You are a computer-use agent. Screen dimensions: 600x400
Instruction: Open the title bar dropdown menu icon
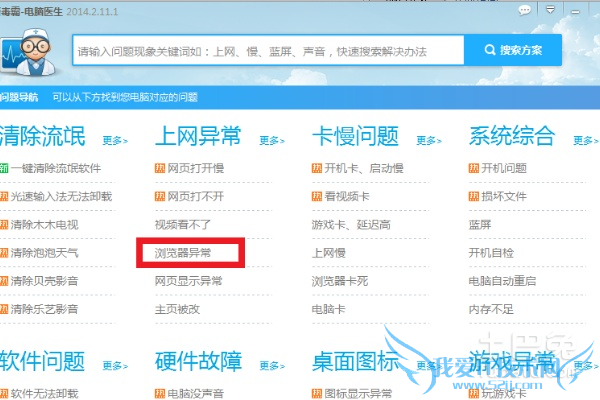[550, 10]
